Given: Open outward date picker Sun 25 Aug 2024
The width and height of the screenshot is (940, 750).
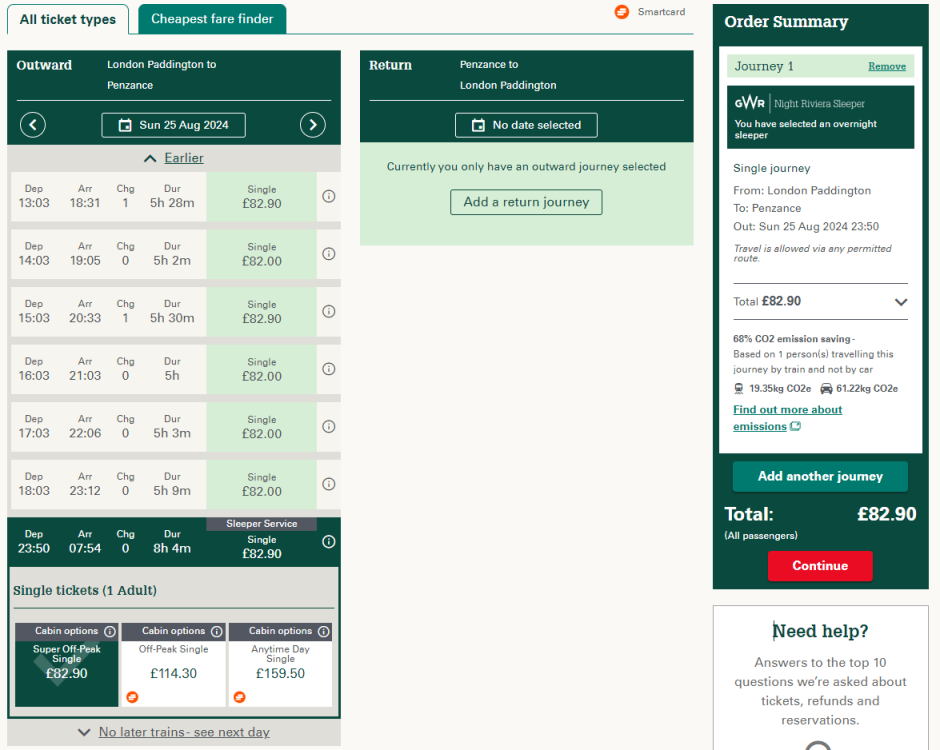Looking at the screenshot, I should click(173, 125).
